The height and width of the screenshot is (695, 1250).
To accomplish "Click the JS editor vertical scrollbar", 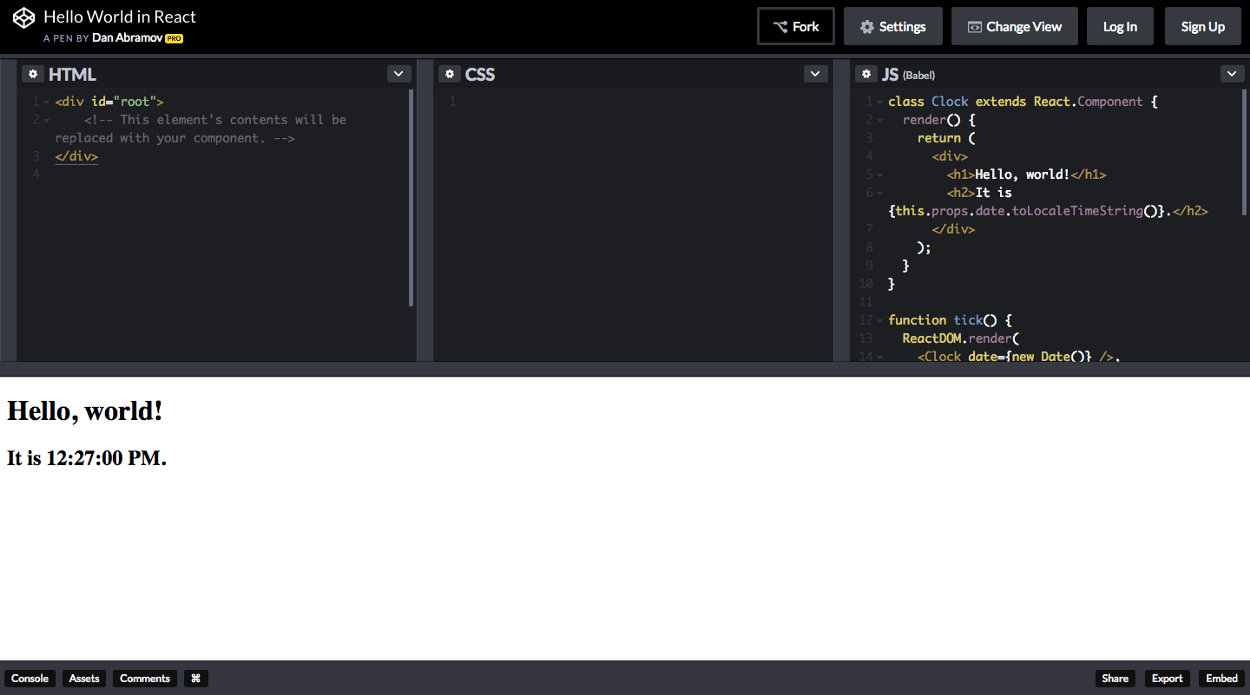I will click(1245, 152).
